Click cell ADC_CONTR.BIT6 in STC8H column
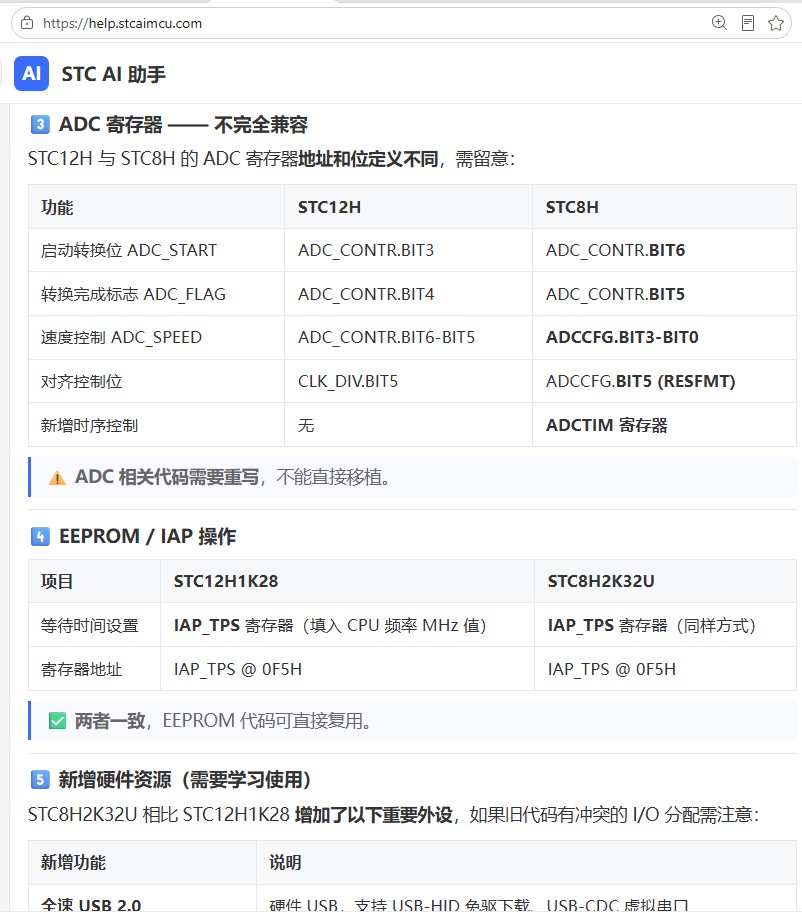This screenshot has height=916, width=802. tap(664, 250)
